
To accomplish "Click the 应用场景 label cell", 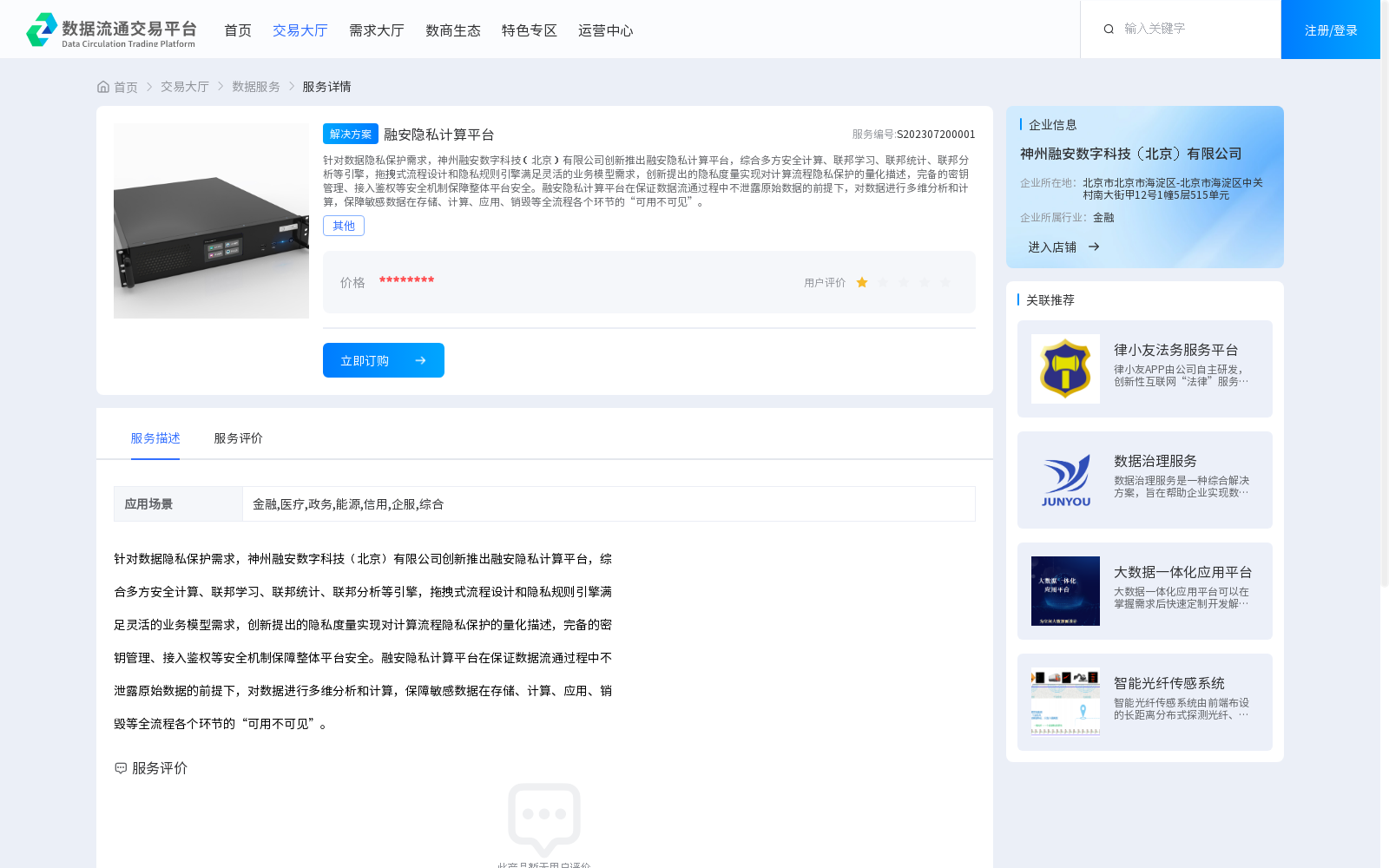I will 178,504.
